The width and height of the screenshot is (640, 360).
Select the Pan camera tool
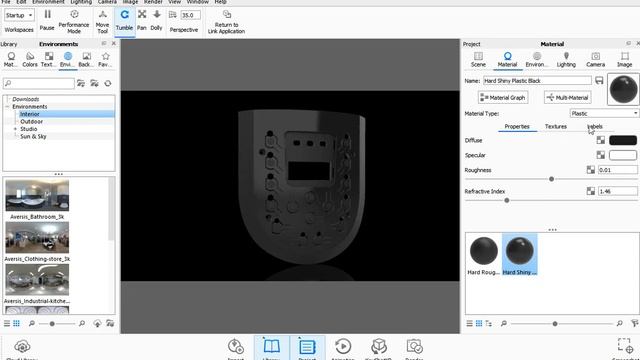[142, 20]
